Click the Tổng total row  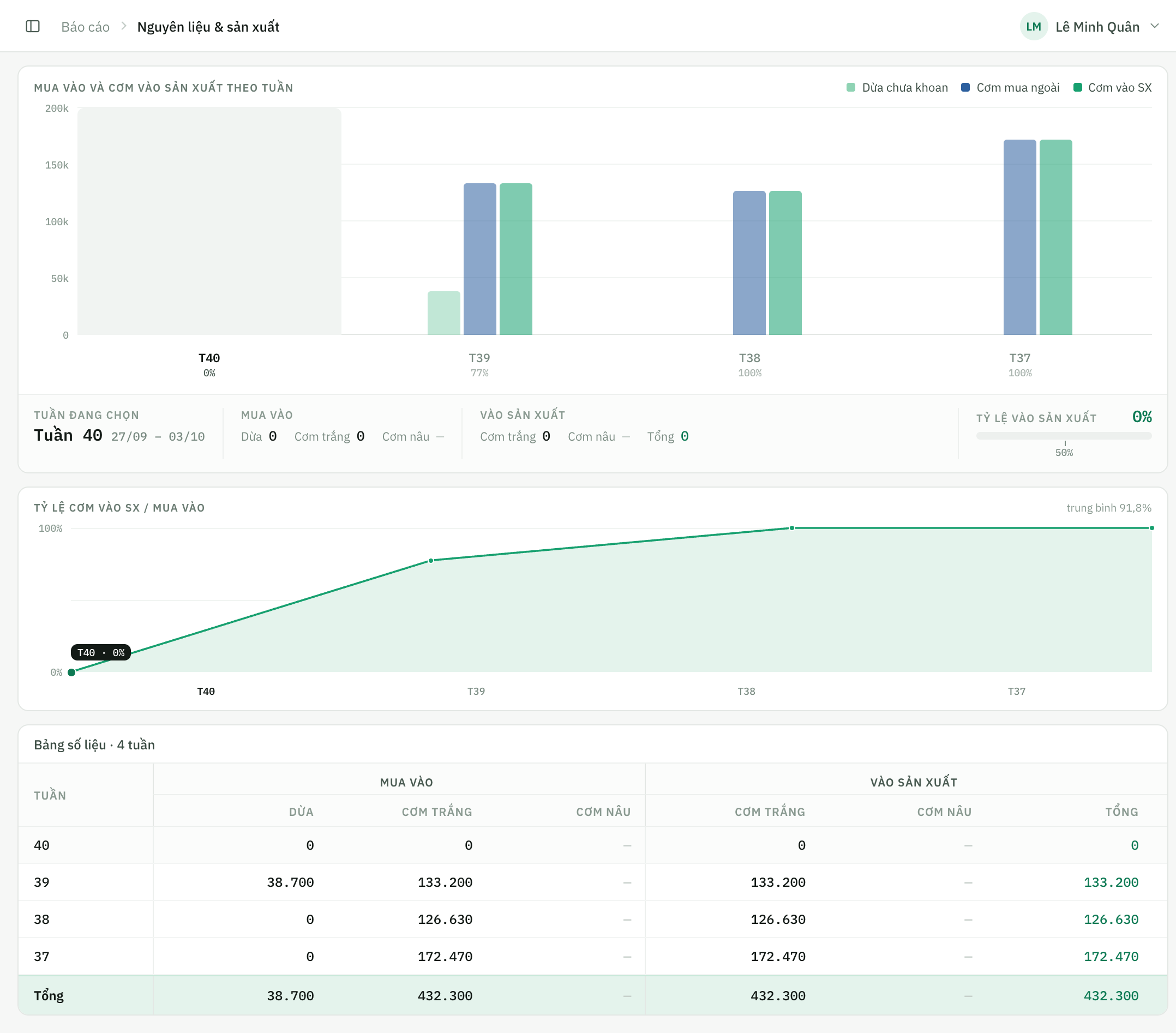(x=592, y=995)
